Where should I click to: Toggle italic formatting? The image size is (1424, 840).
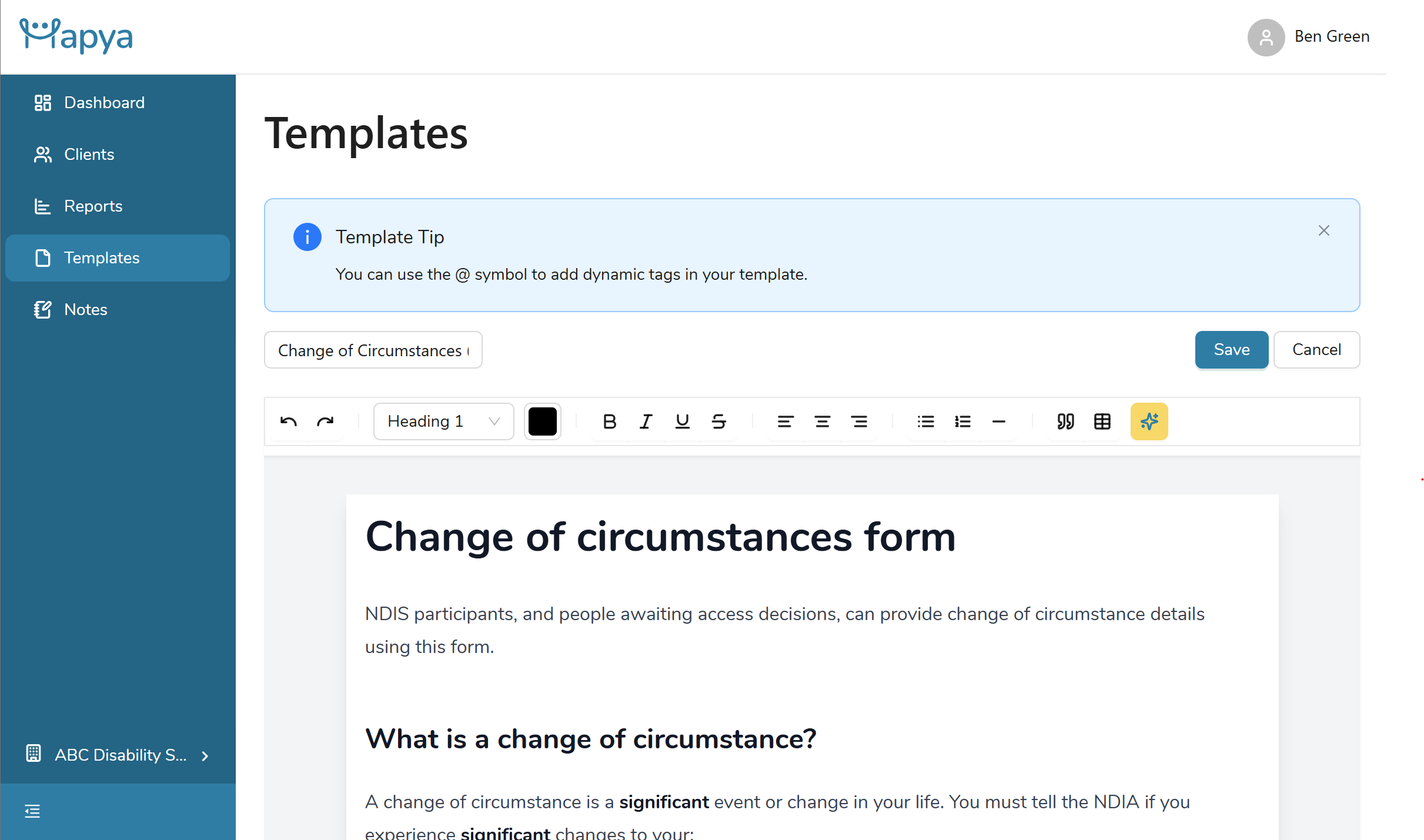coord(646,421)
